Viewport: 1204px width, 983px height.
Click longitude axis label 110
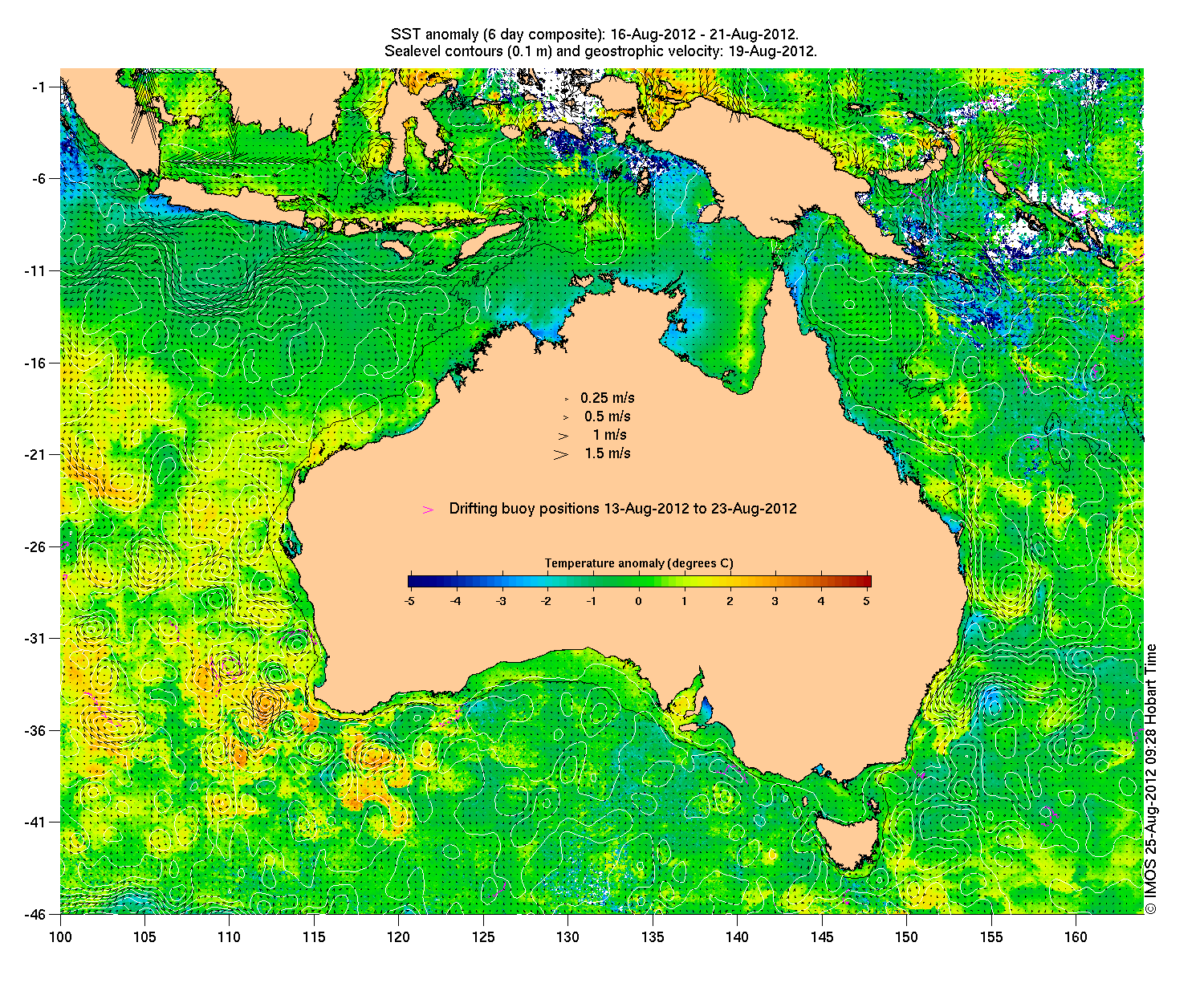point(229,937)
